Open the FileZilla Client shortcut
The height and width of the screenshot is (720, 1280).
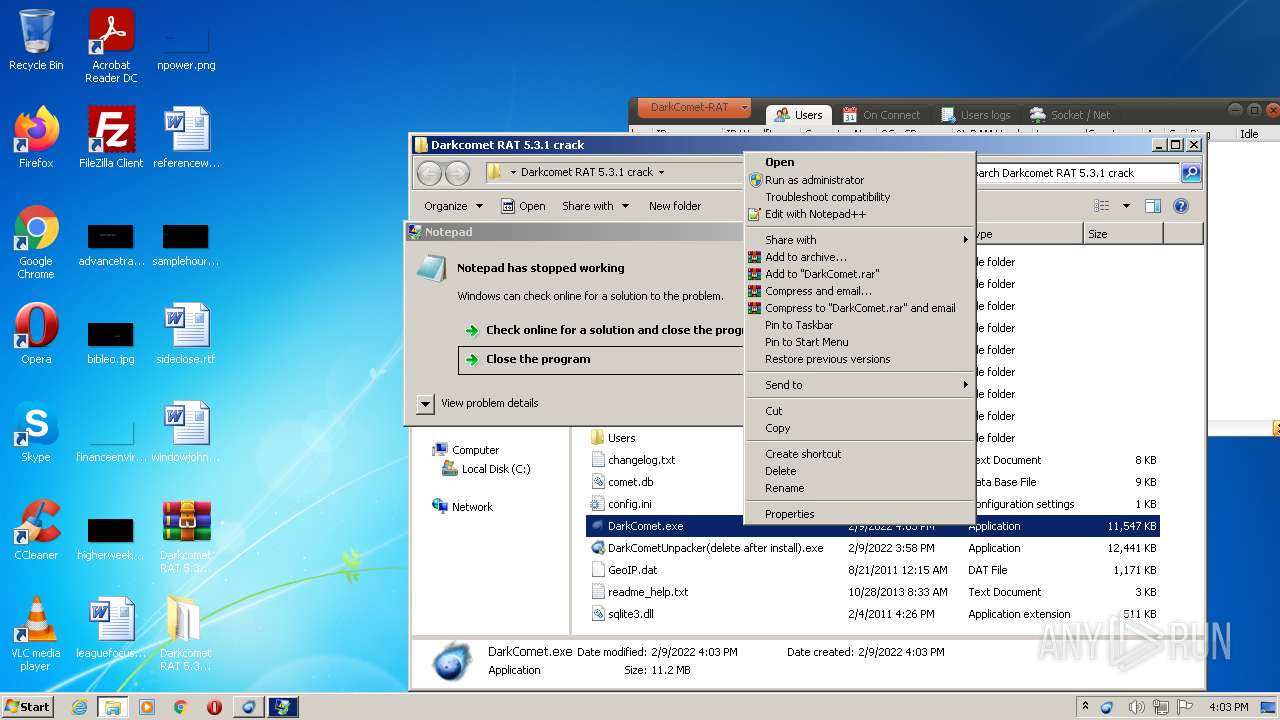(x=111, y=138)
